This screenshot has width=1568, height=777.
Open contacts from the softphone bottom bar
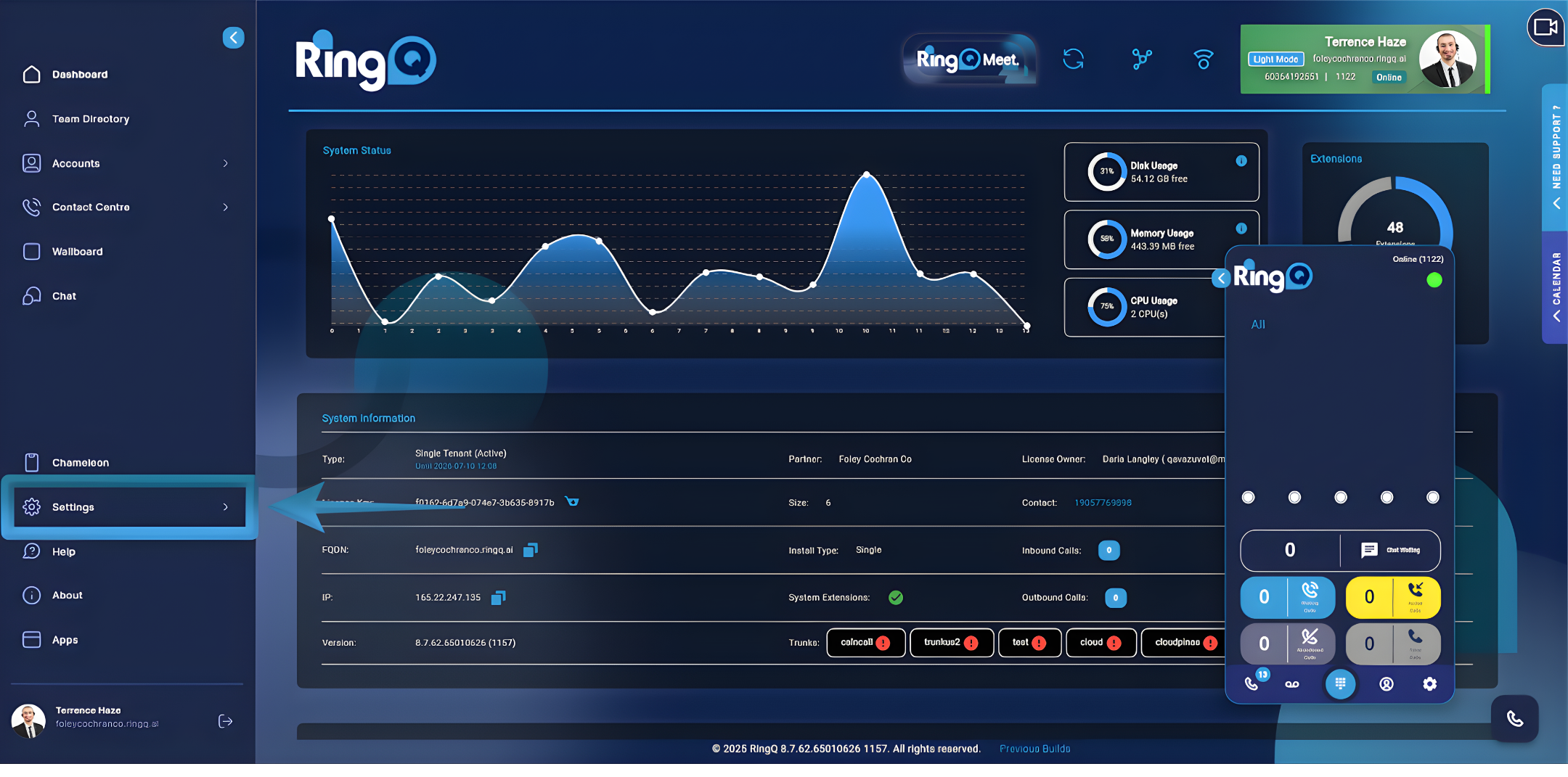tap(1386, 683)
